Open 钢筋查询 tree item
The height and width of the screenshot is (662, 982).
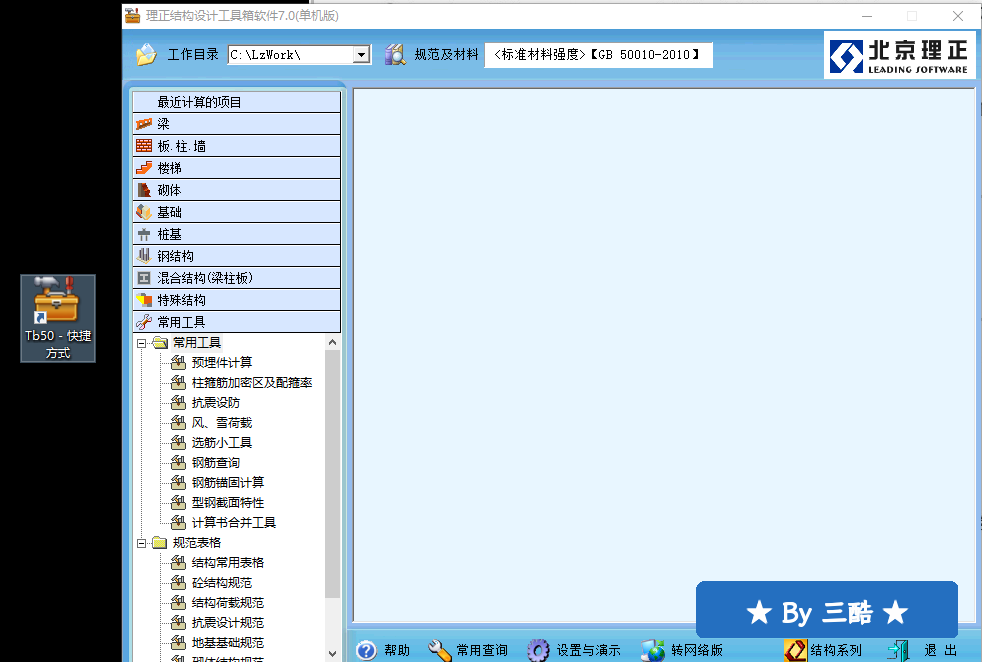point(216,463)
